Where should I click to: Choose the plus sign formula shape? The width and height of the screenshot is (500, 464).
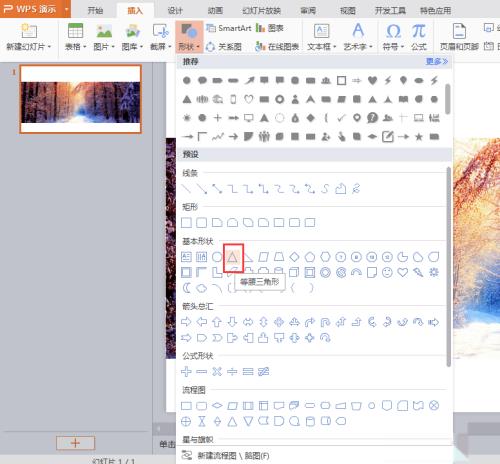(x=186, y=371)
